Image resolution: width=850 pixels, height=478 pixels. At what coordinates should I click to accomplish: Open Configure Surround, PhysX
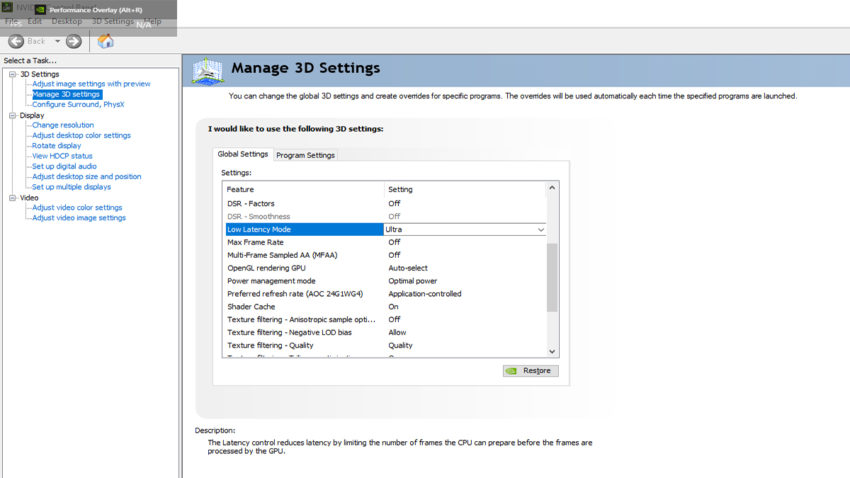[78, 105]
